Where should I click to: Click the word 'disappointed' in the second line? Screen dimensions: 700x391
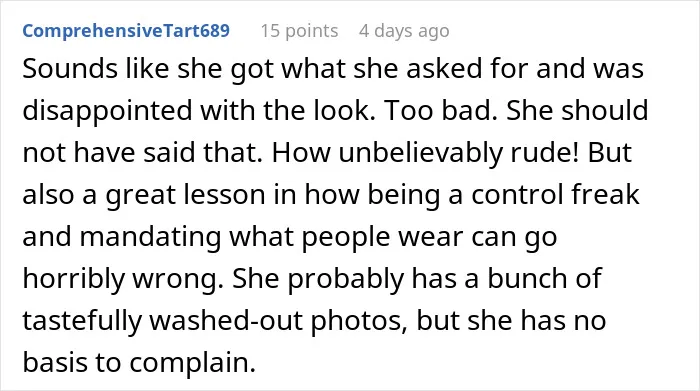coord(107,111)
